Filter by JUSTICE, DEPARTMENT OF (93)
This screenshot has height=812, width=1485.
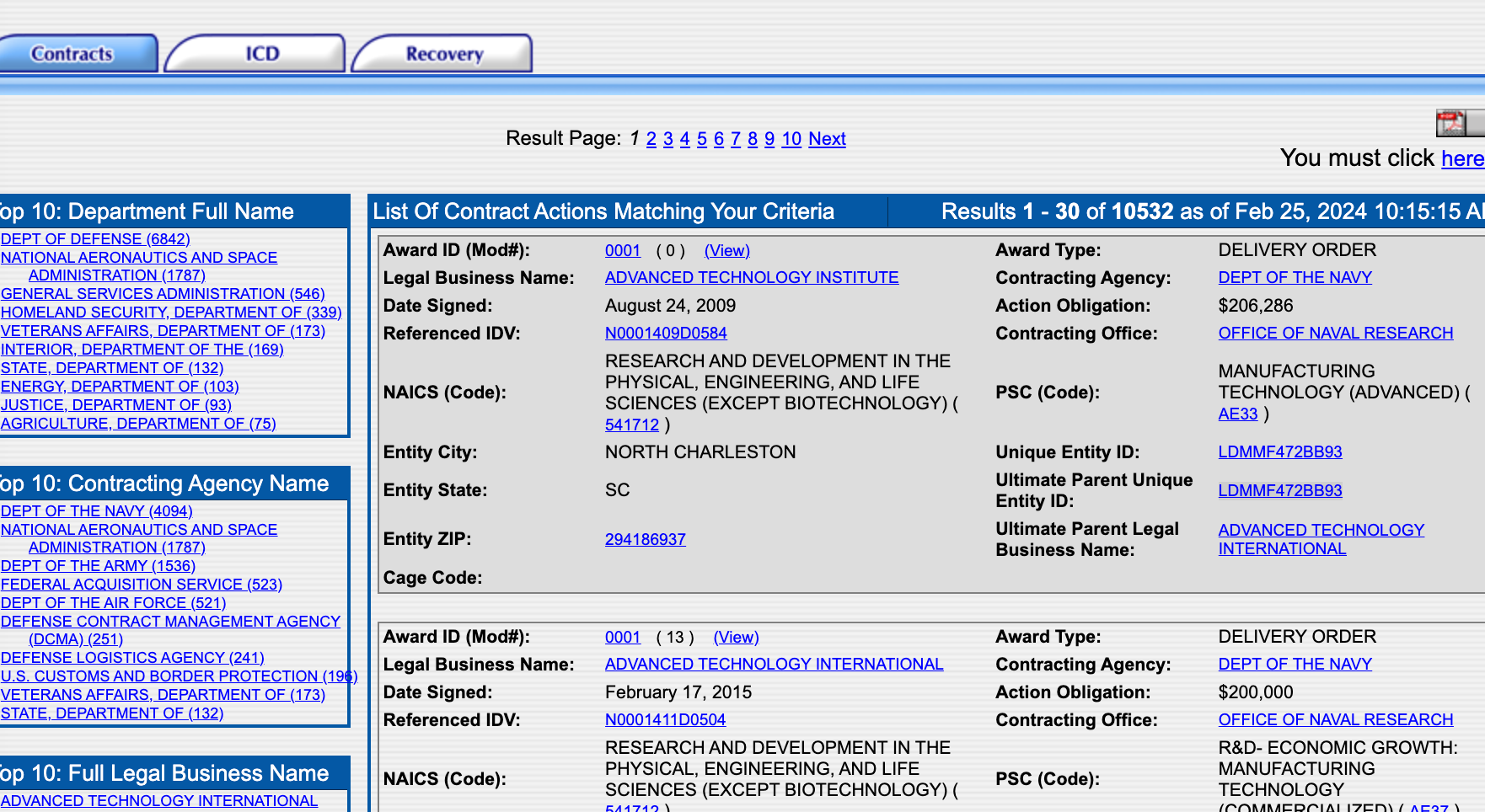coord(116,405)
